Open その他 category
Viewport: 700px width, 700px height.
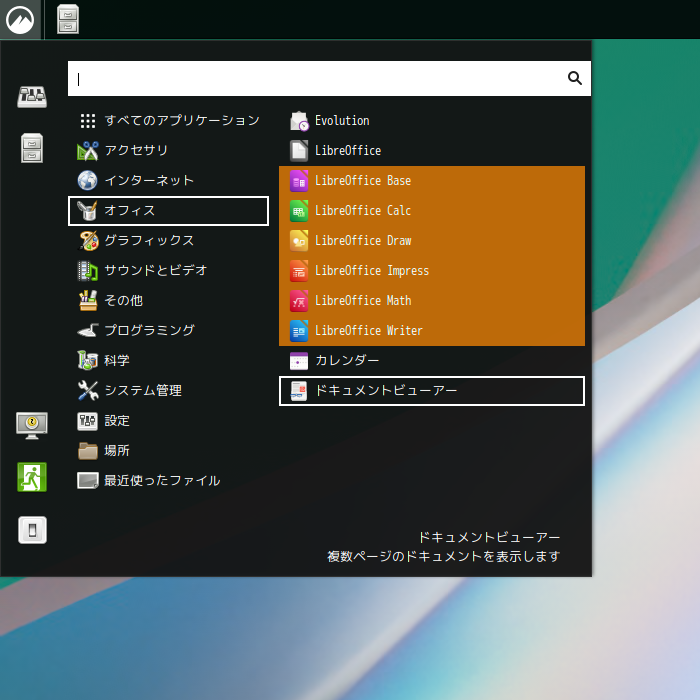(168, 300)
